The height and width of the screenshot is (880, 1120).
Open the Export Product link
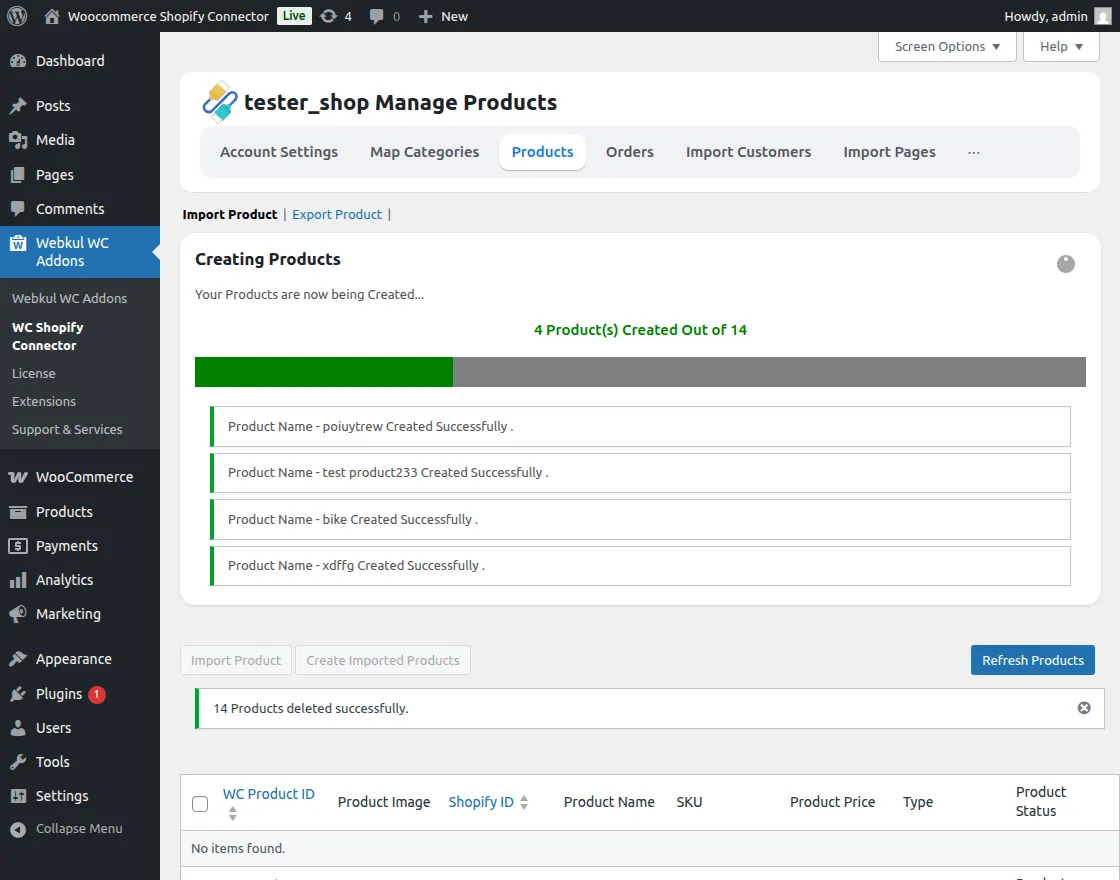[x=337, y=214]
